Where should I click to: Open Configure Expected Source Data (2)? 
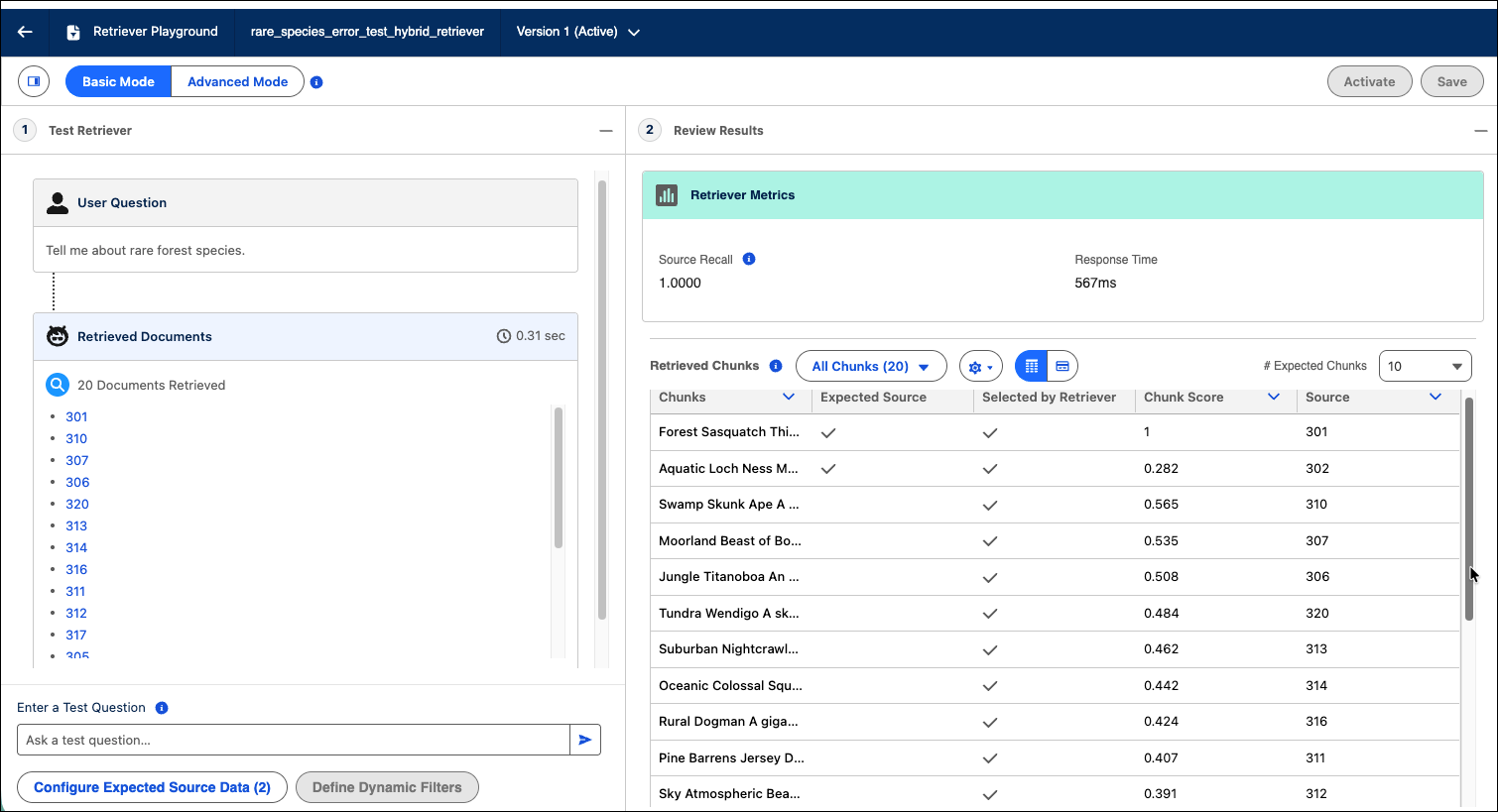coord(152,787)
